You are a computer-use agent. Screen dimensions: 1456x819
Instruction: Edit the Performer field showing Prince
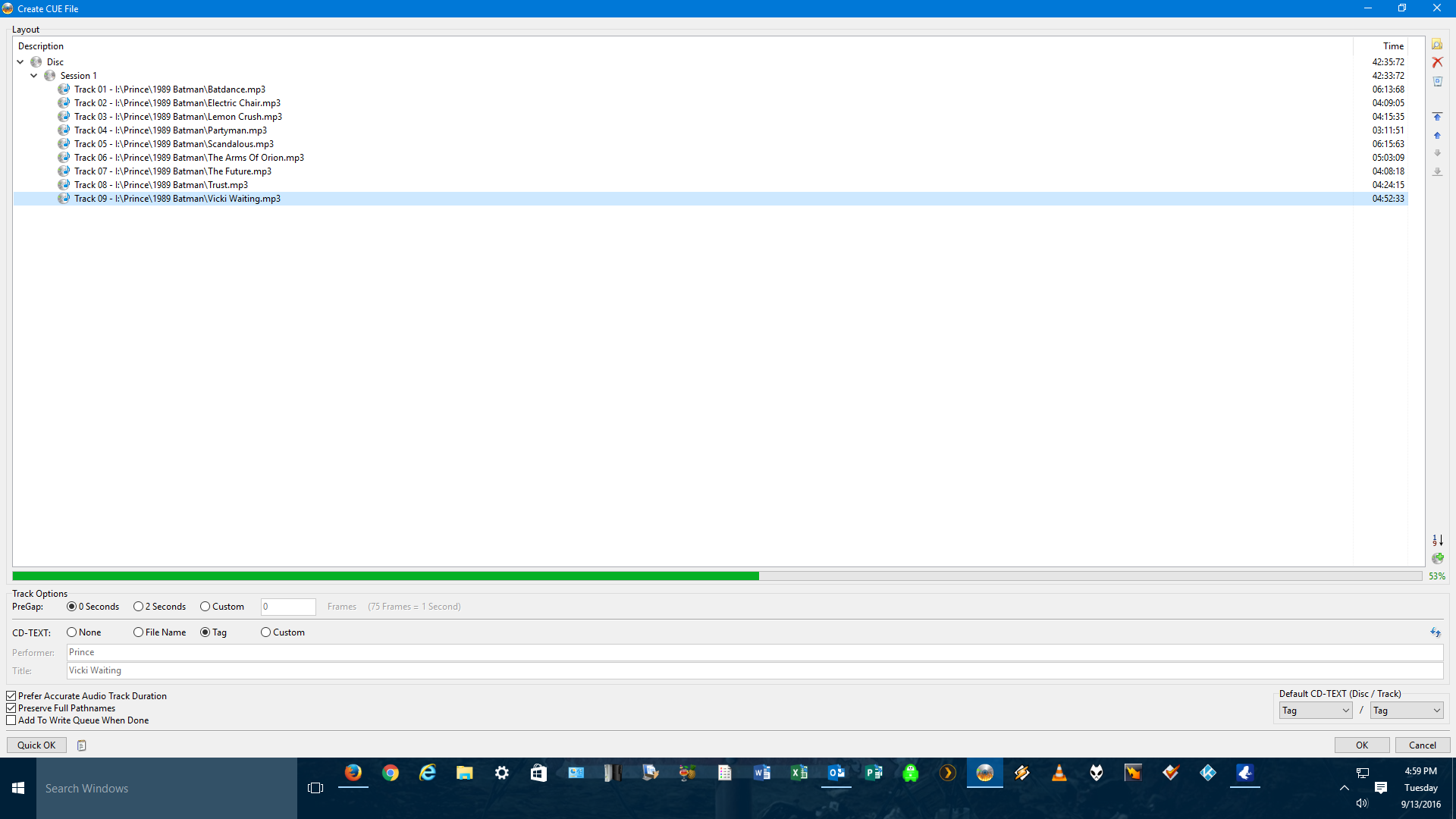point(303,652)
